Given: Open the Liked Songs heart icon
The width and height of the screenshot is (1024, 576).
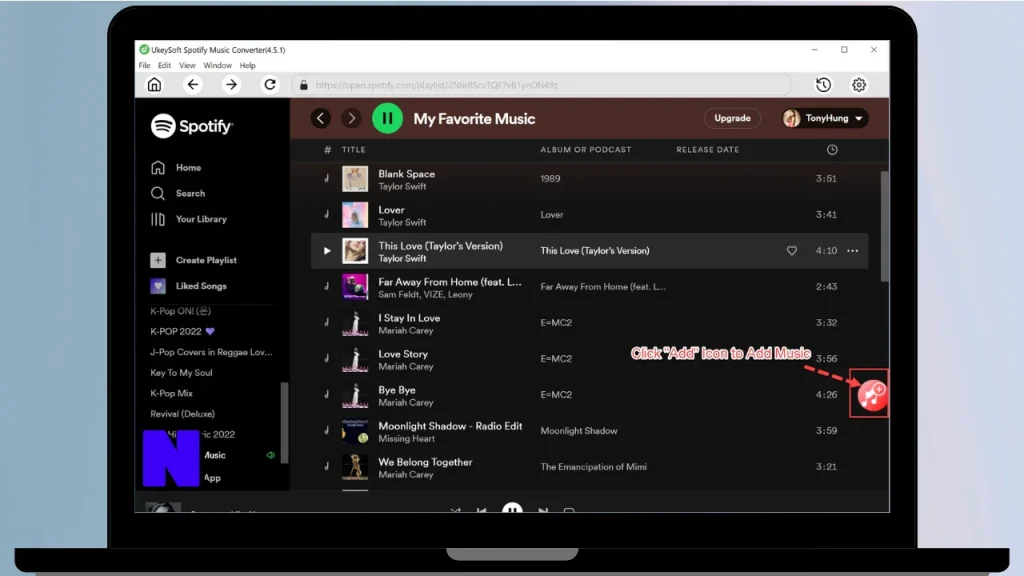Looking at the screenshot, I should pos(157,286).
